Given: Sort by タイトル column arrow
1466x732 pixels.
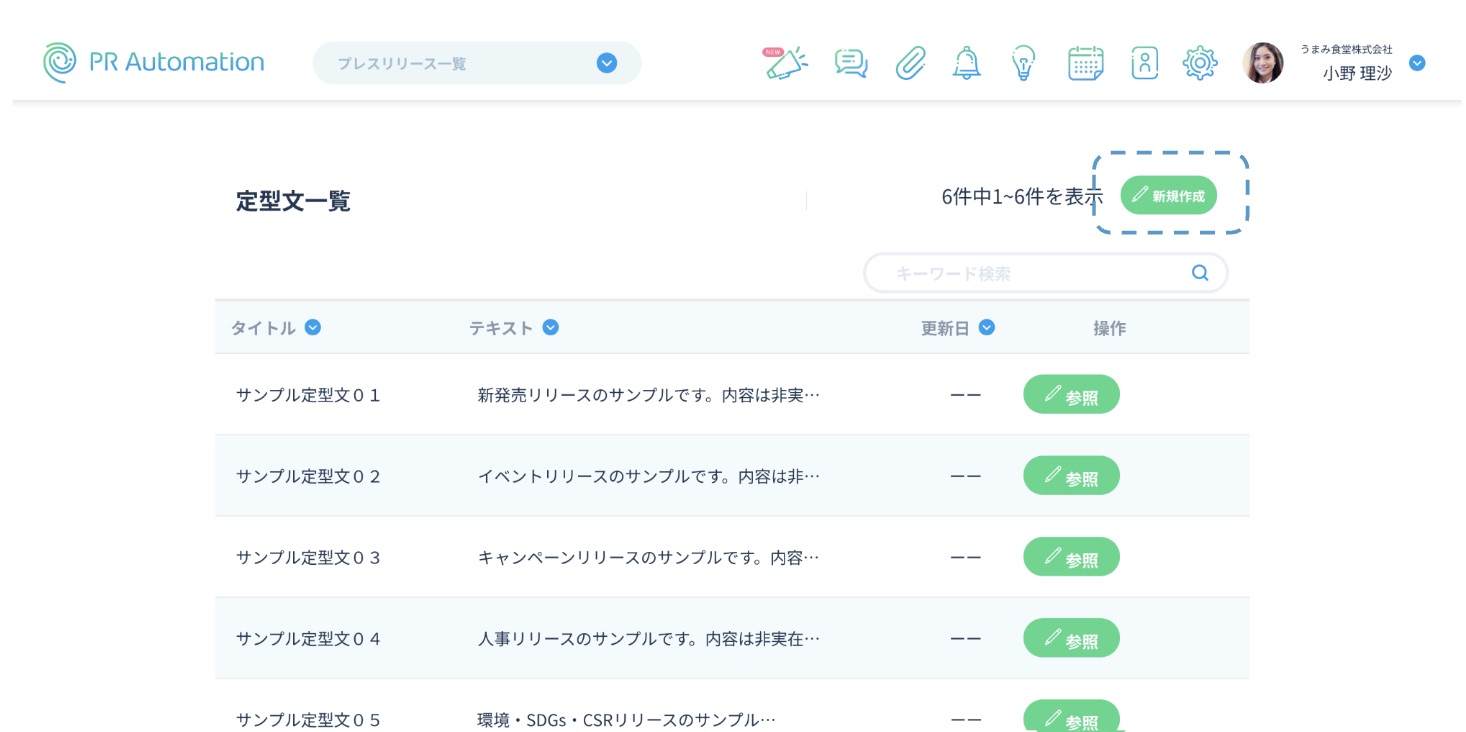Looking at the screenshot, I should point(313,327).
